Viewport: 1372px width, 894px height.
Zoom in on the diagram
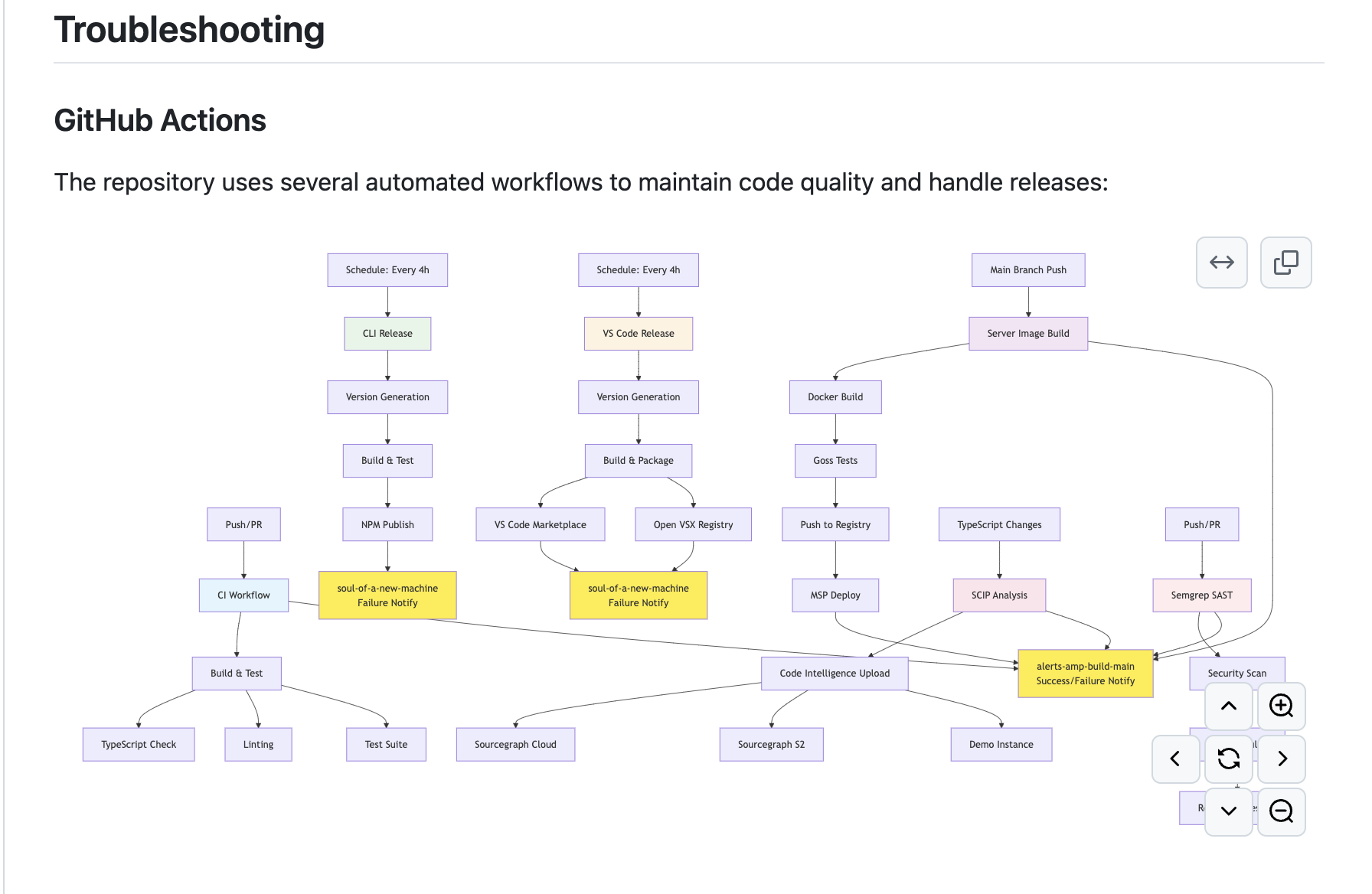point(1282,706)
